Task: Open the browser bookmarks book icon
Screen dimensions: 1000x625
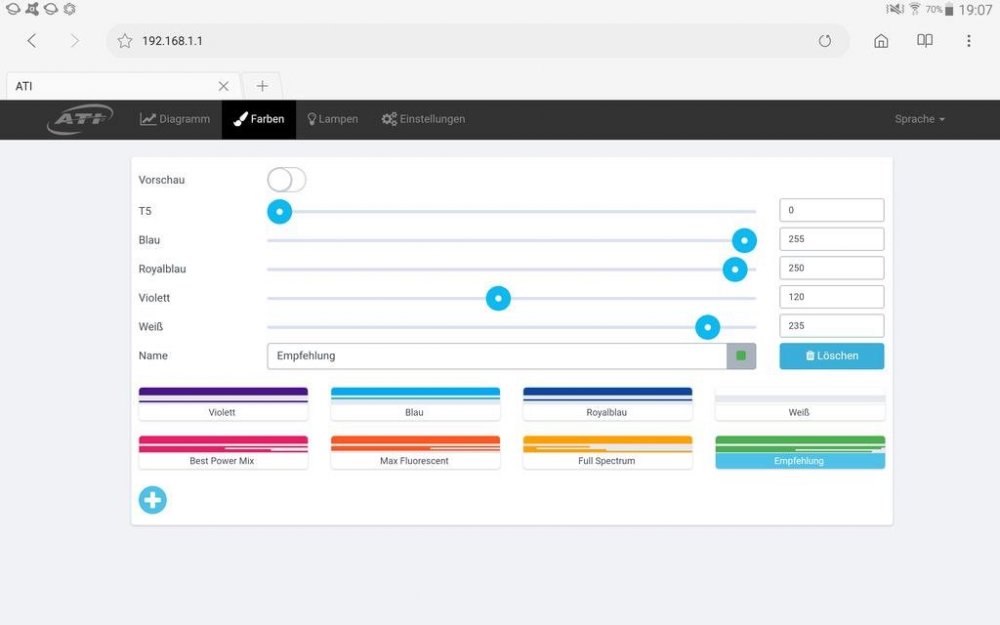Action: click(925, 41)
